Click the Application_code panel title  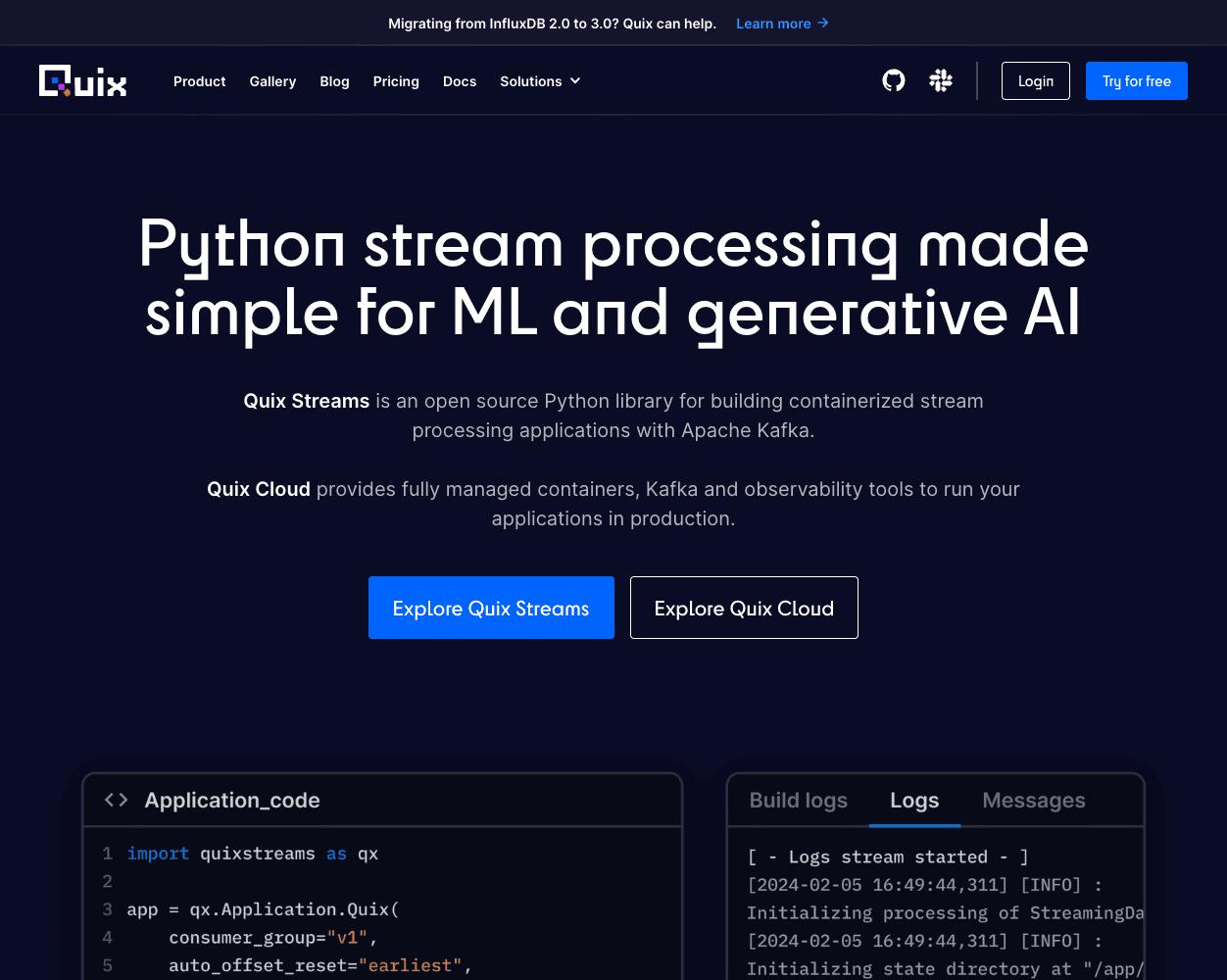coord(232,800)
